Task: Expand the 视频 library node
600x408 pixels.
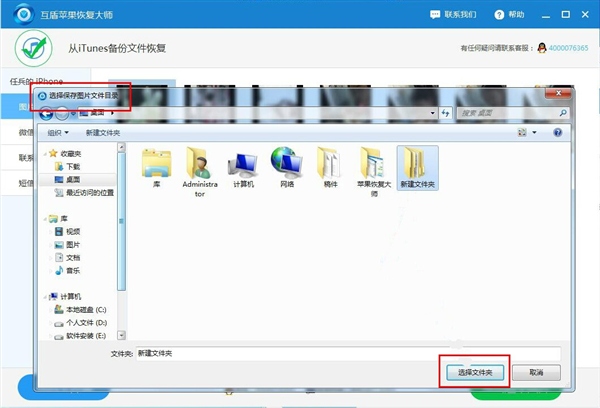Action: point(51,232)
